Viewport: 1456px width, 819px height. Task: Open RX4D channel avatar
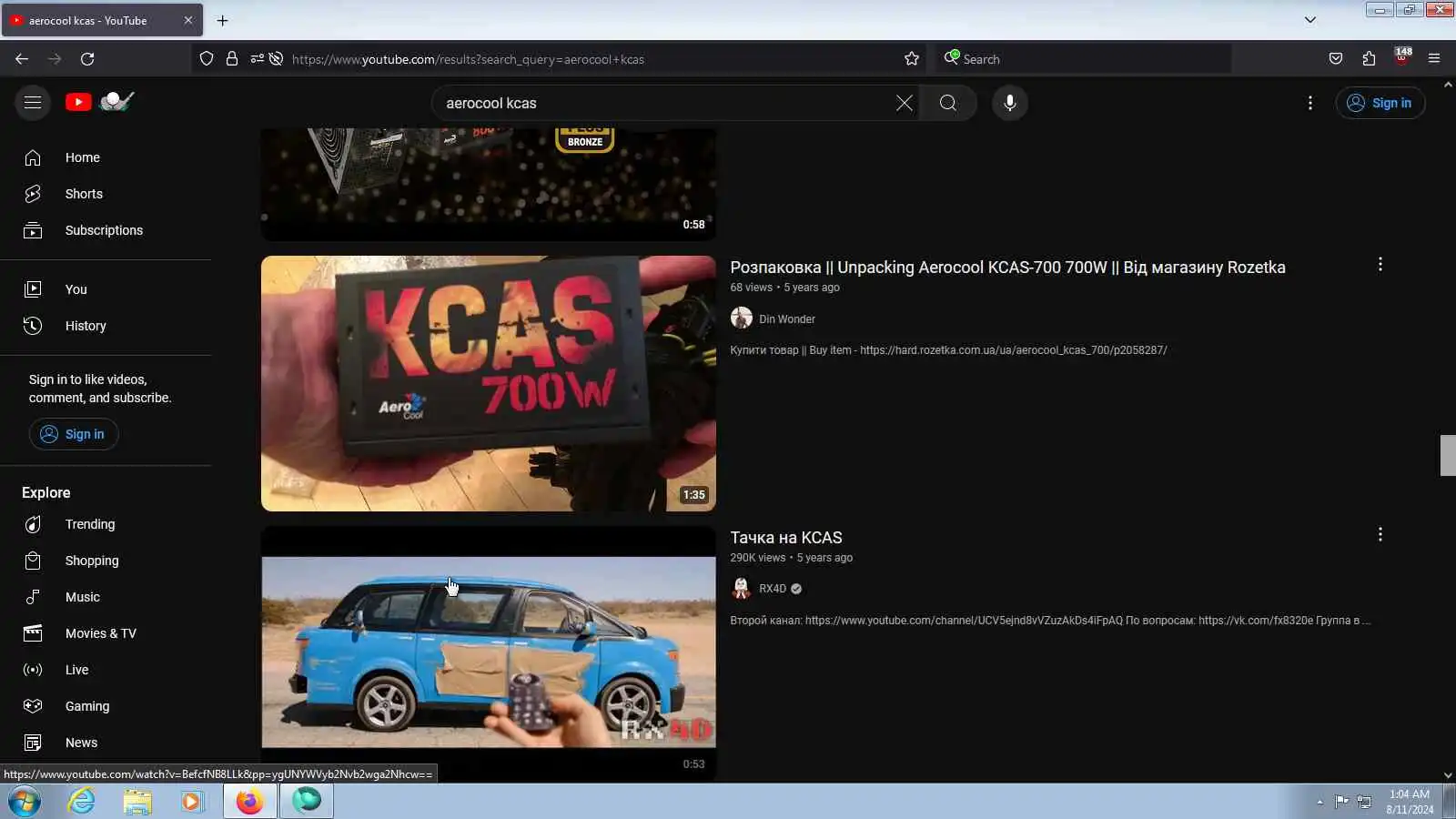coord(742,588)
